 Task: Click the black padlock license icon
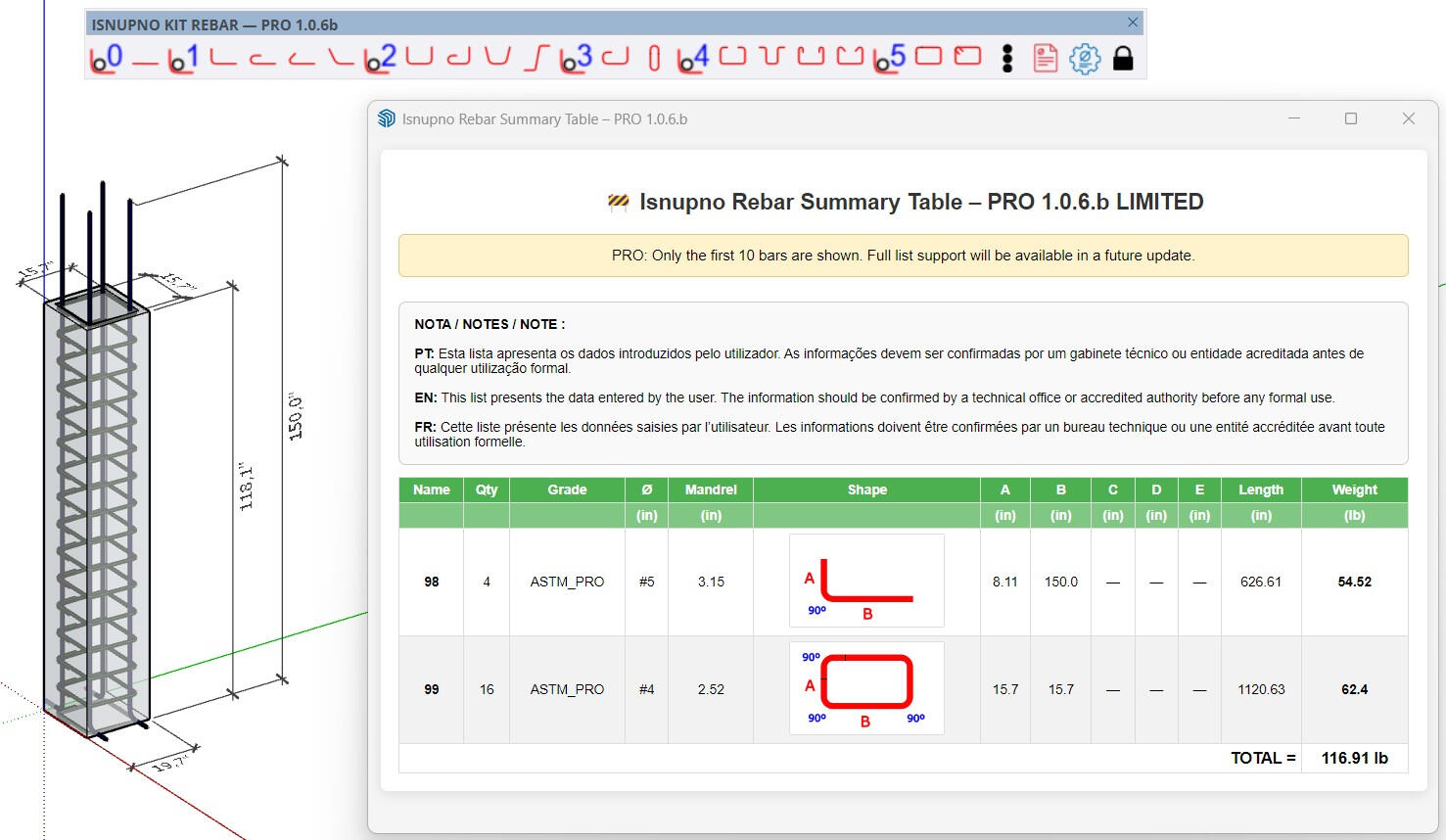pos(1123,59)
